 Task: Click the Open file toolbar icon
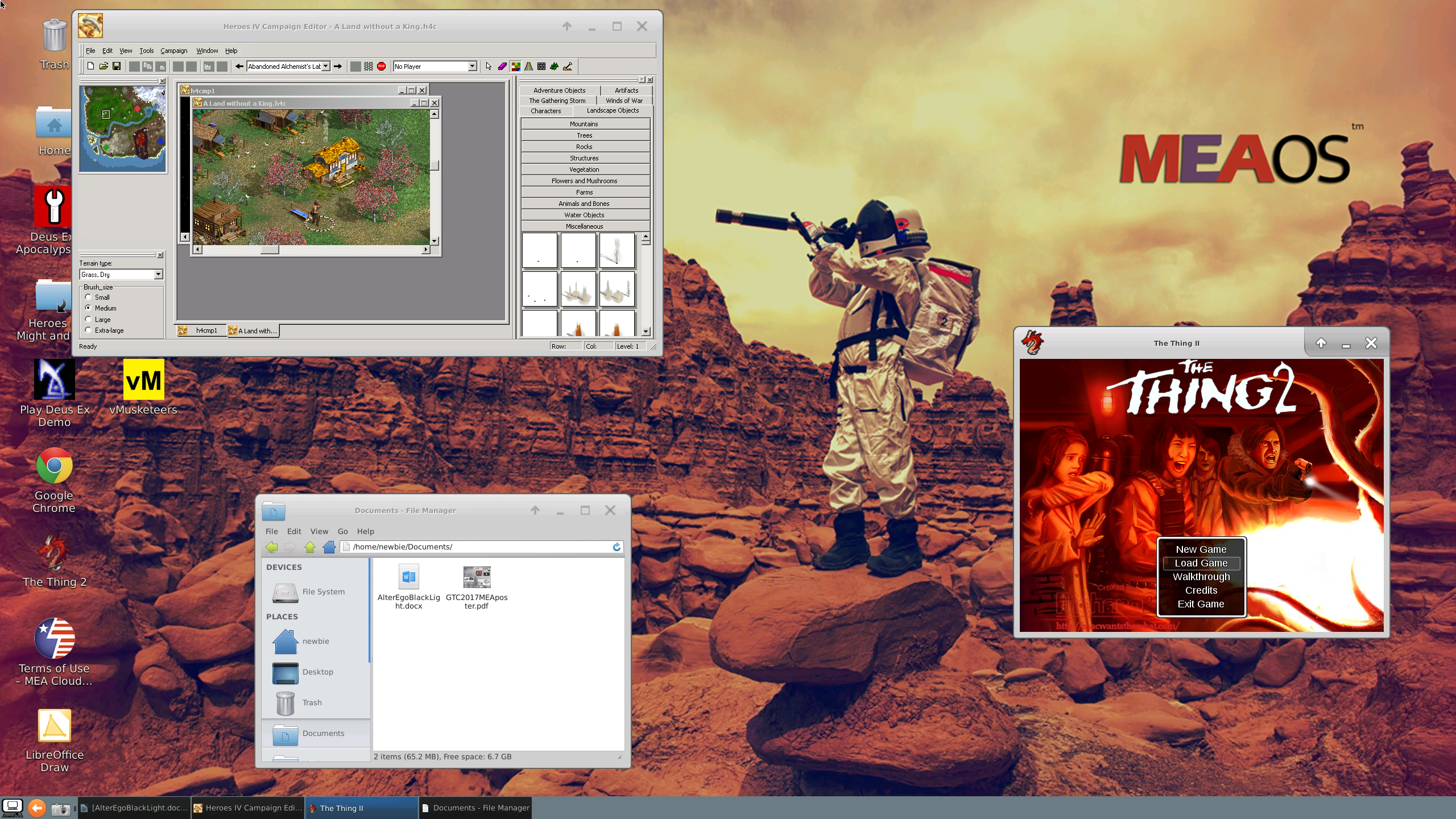click(x=104, y=67)
